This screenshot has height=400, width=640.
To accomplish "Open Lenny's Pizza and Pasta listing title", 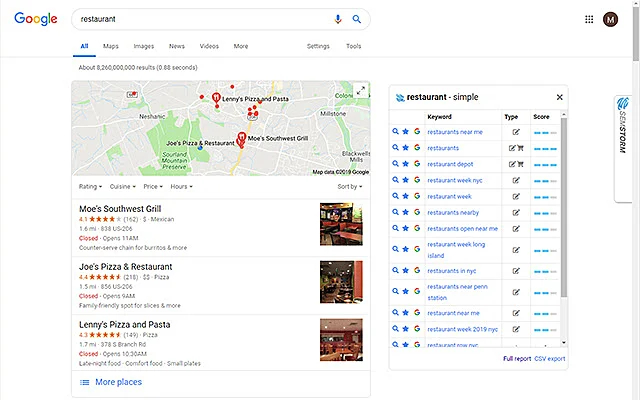I will 124,324.
